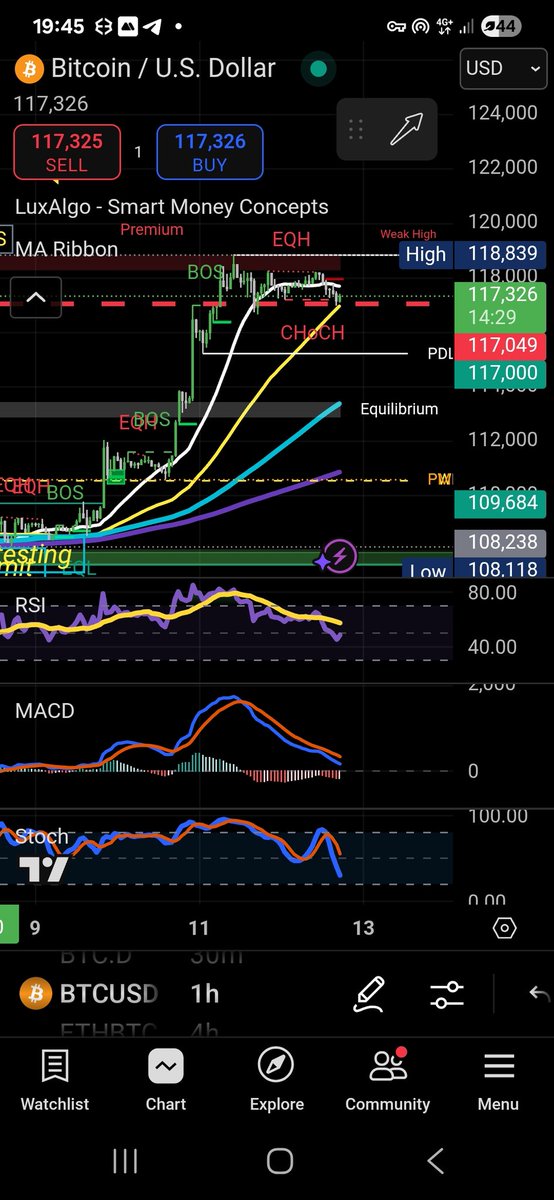Select the MA Ribbon indicator label
The width and height of the screenshot is (554, 1200).
coord(67,248)
